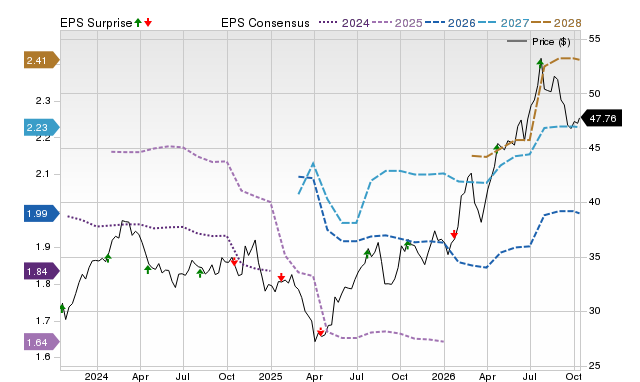This screenshot has height=382, width=640.
Task: Click the green up arrow in EPS Surprise legend
Action: click(x=138, y=22)
